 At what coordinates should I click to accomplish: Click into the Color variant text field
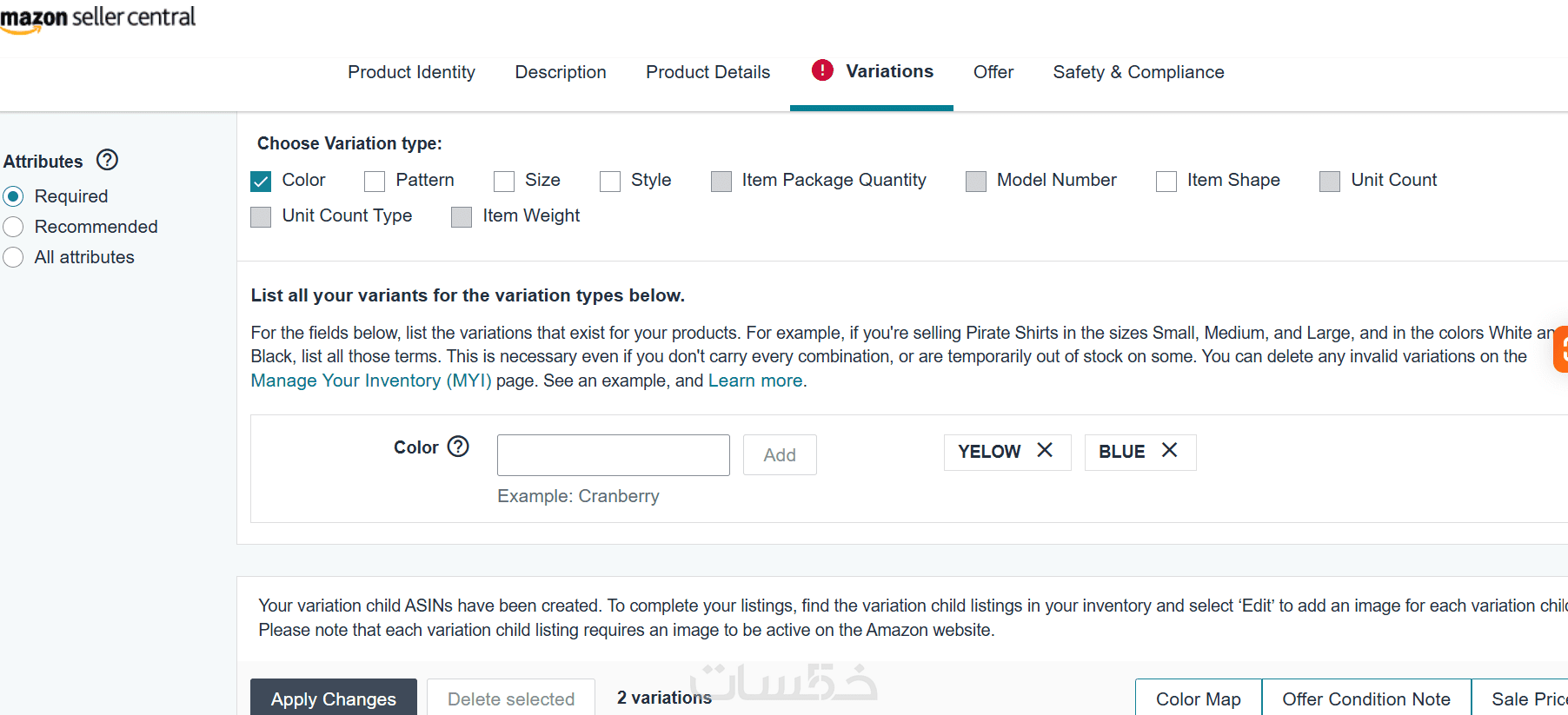click(613, 455)
